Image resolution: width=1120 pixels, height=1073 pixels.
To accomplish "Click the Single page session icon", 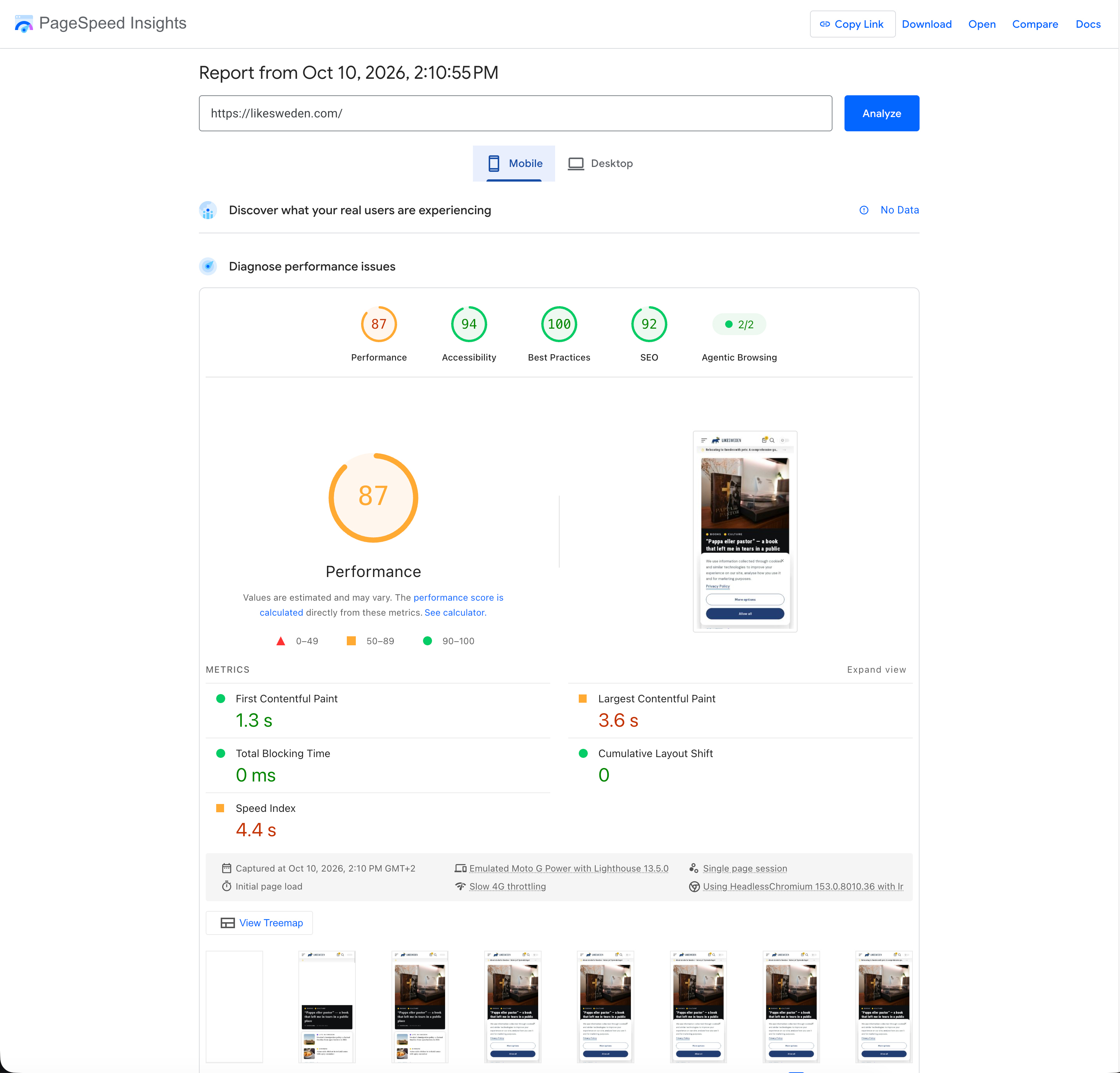I will click(693, 868).
